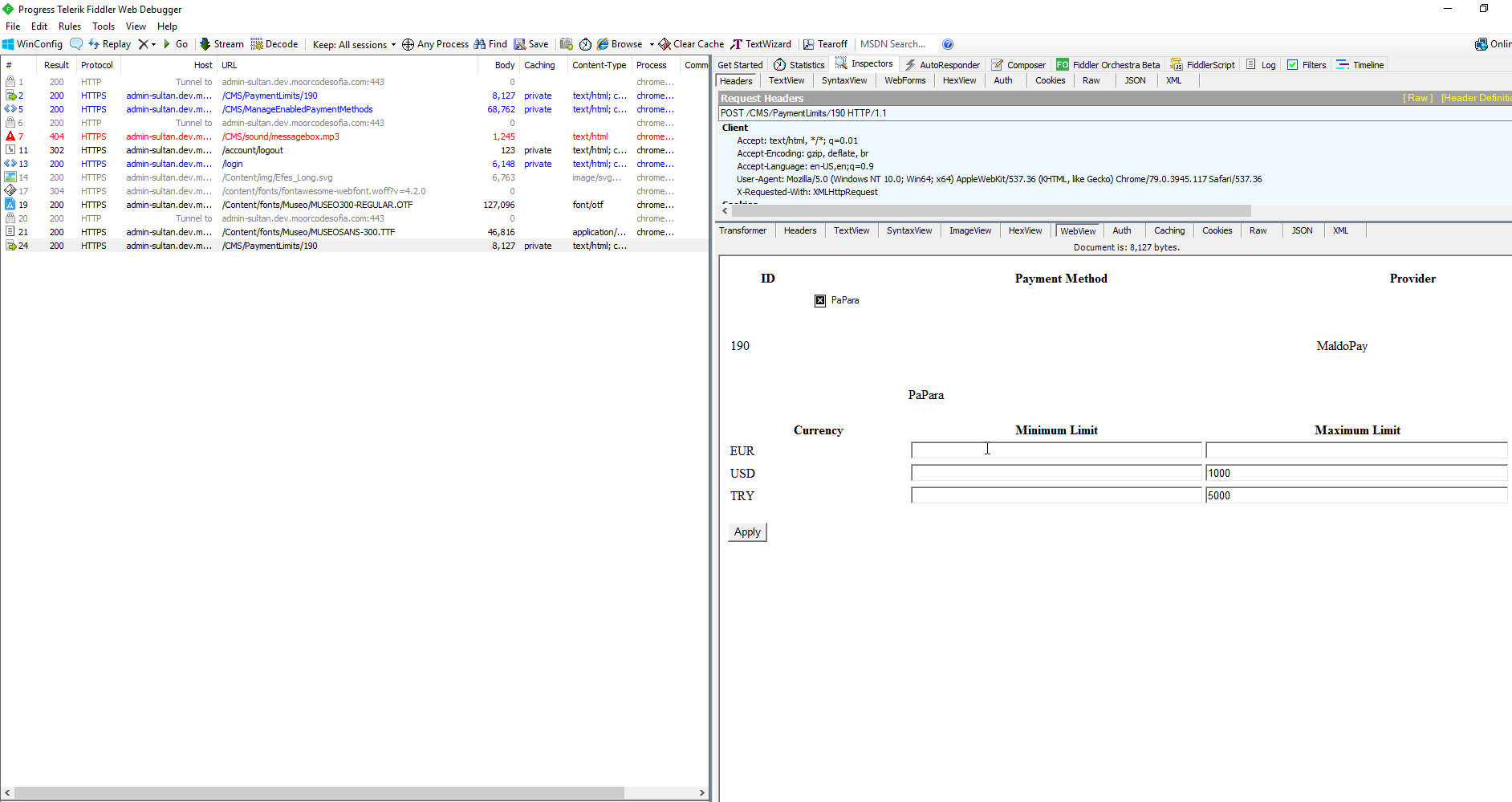This screenshot has height=802, width=1512.
Task: Switch to the Log tab
Action: click(1261, 65)
